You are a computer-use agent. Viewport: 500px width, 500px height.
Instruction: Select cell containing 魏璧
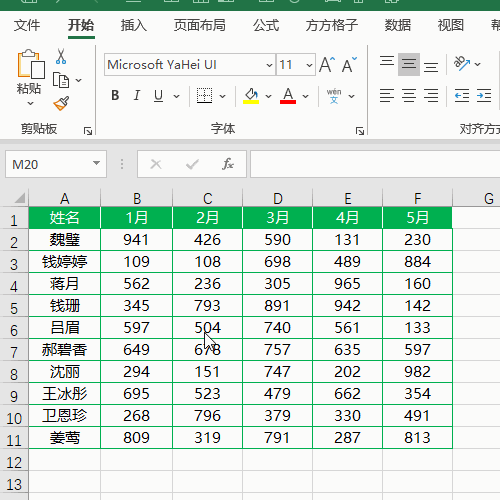(x=65, y=240)
